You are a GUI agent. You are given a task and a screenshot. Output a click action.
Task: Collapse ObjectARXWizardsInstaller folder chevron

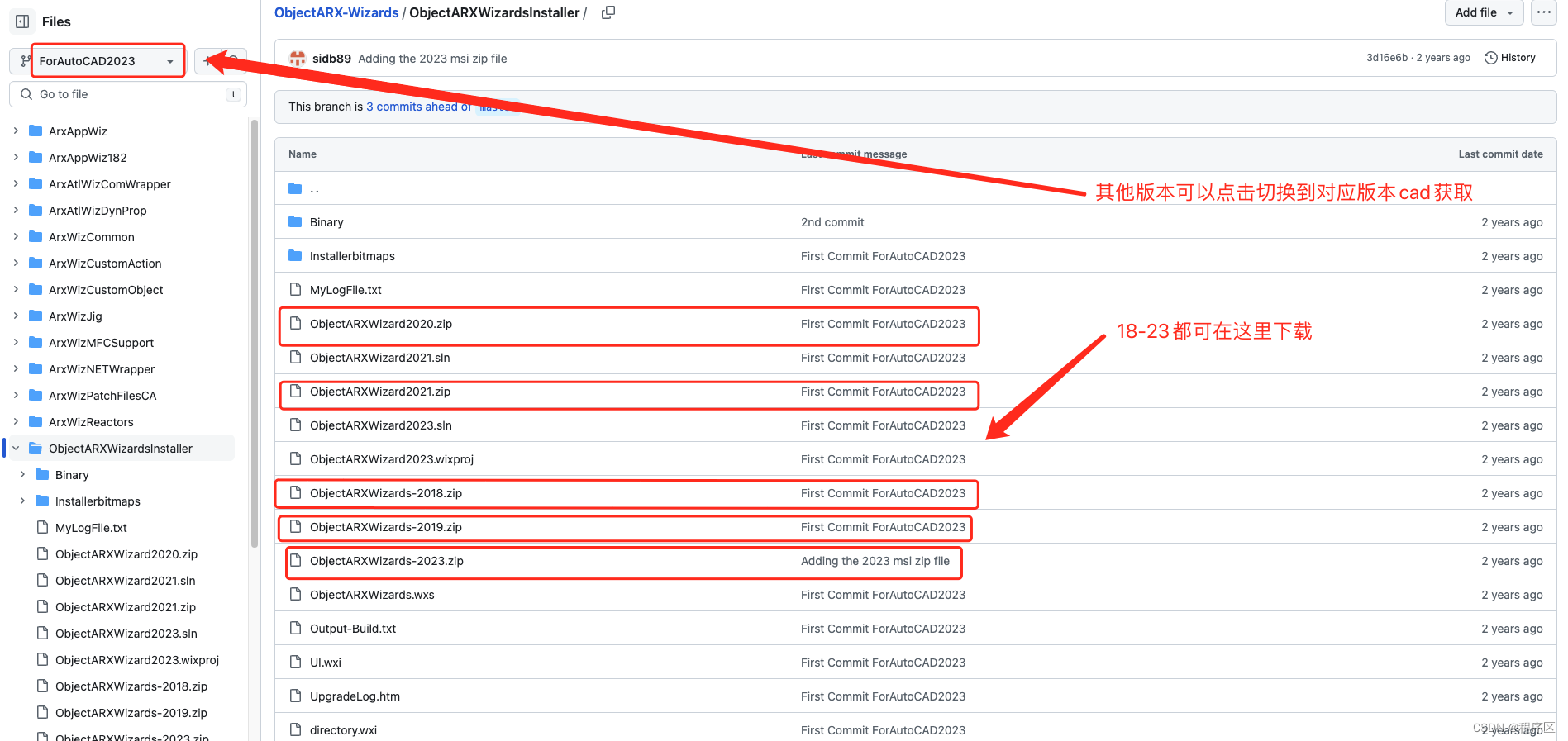tap(16, 448)
